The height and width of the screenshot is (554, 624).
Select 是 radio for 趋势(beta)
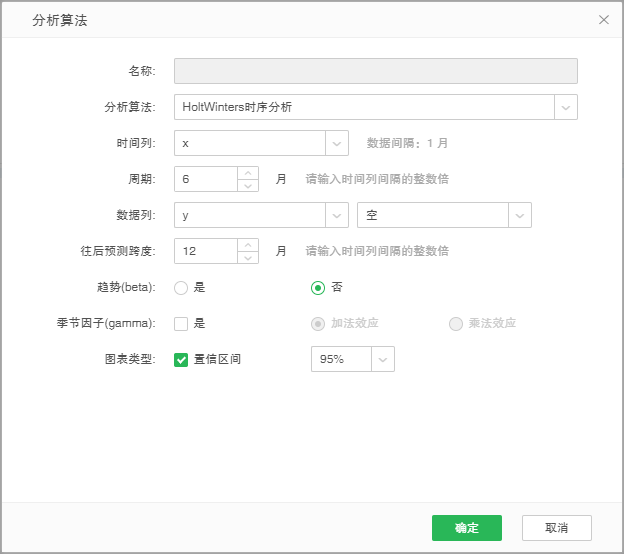(181, 288)
